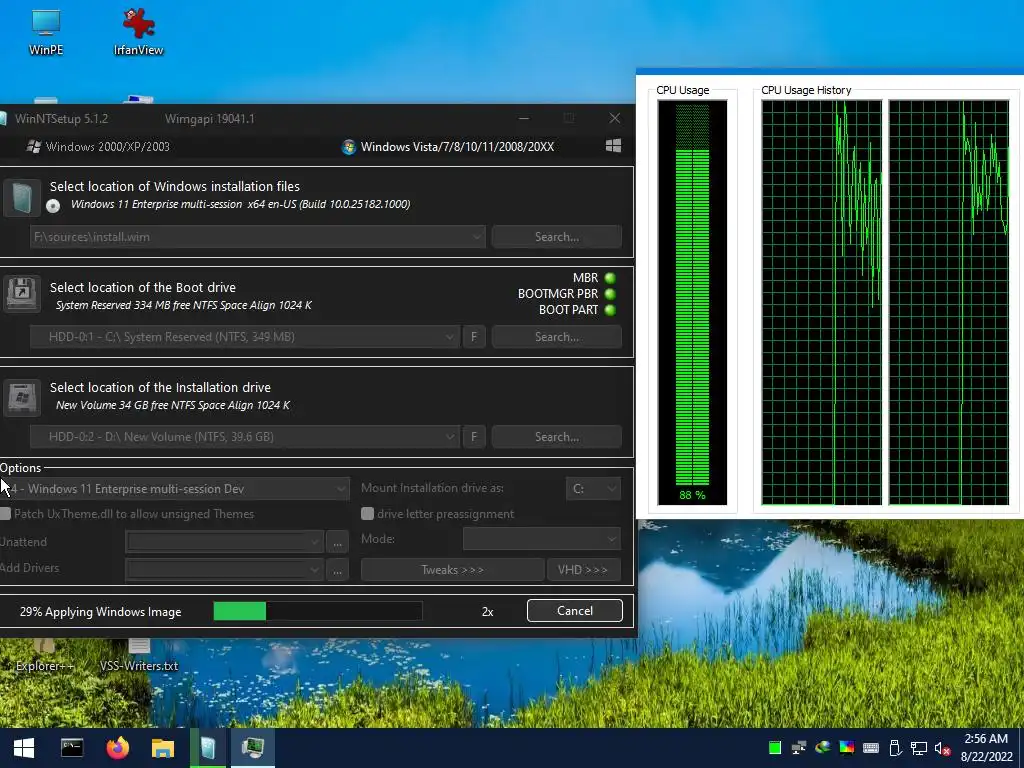Open the IrfanView desktop icon
1024x768 pixels.
pos(138,32)
